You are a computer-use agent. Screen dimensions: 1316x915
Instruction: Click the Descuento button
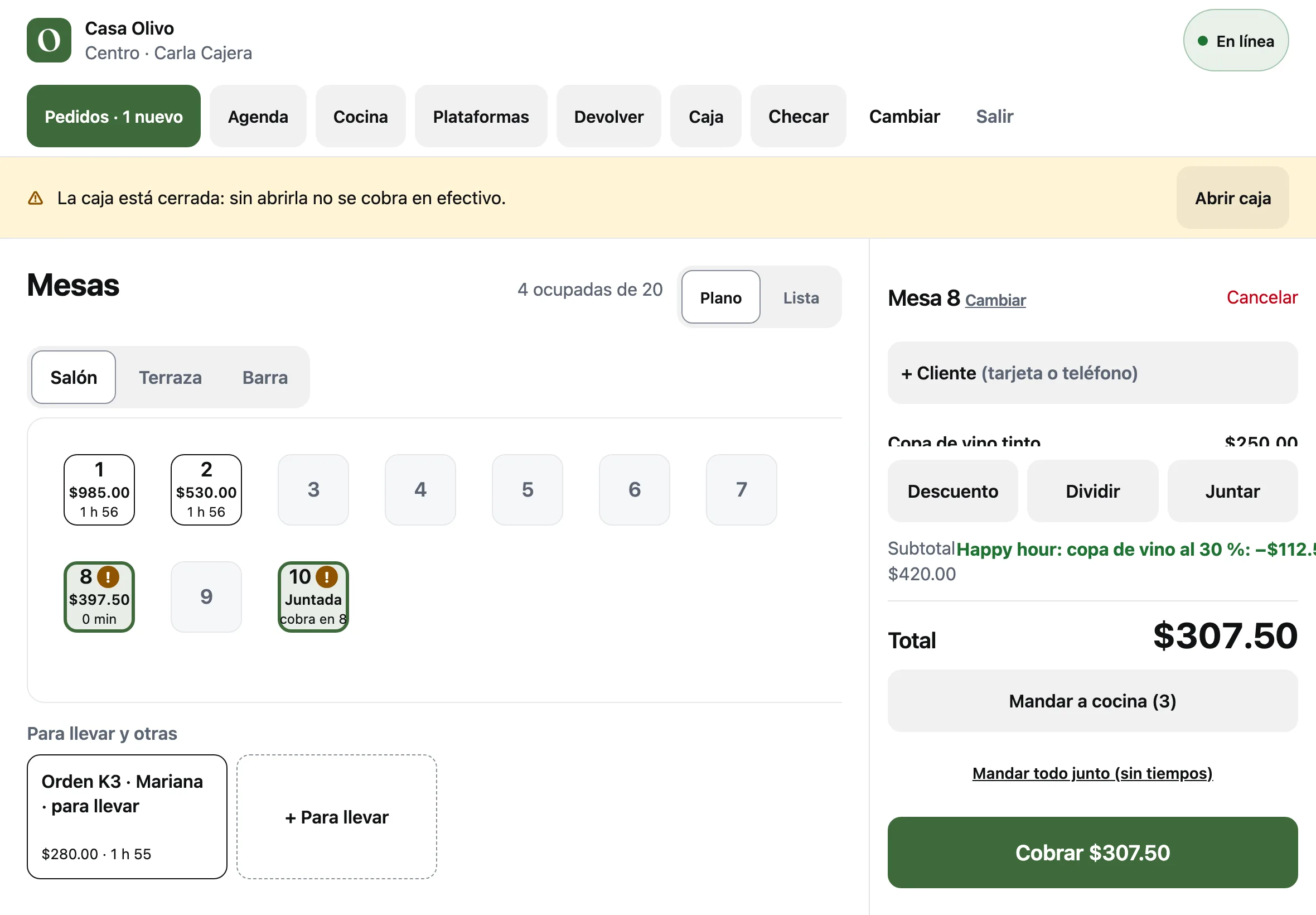pos(953,491)
